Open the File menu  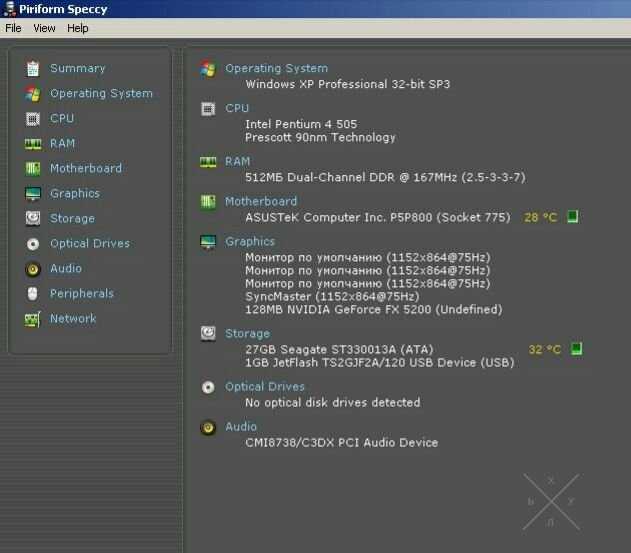click(13, 28)
